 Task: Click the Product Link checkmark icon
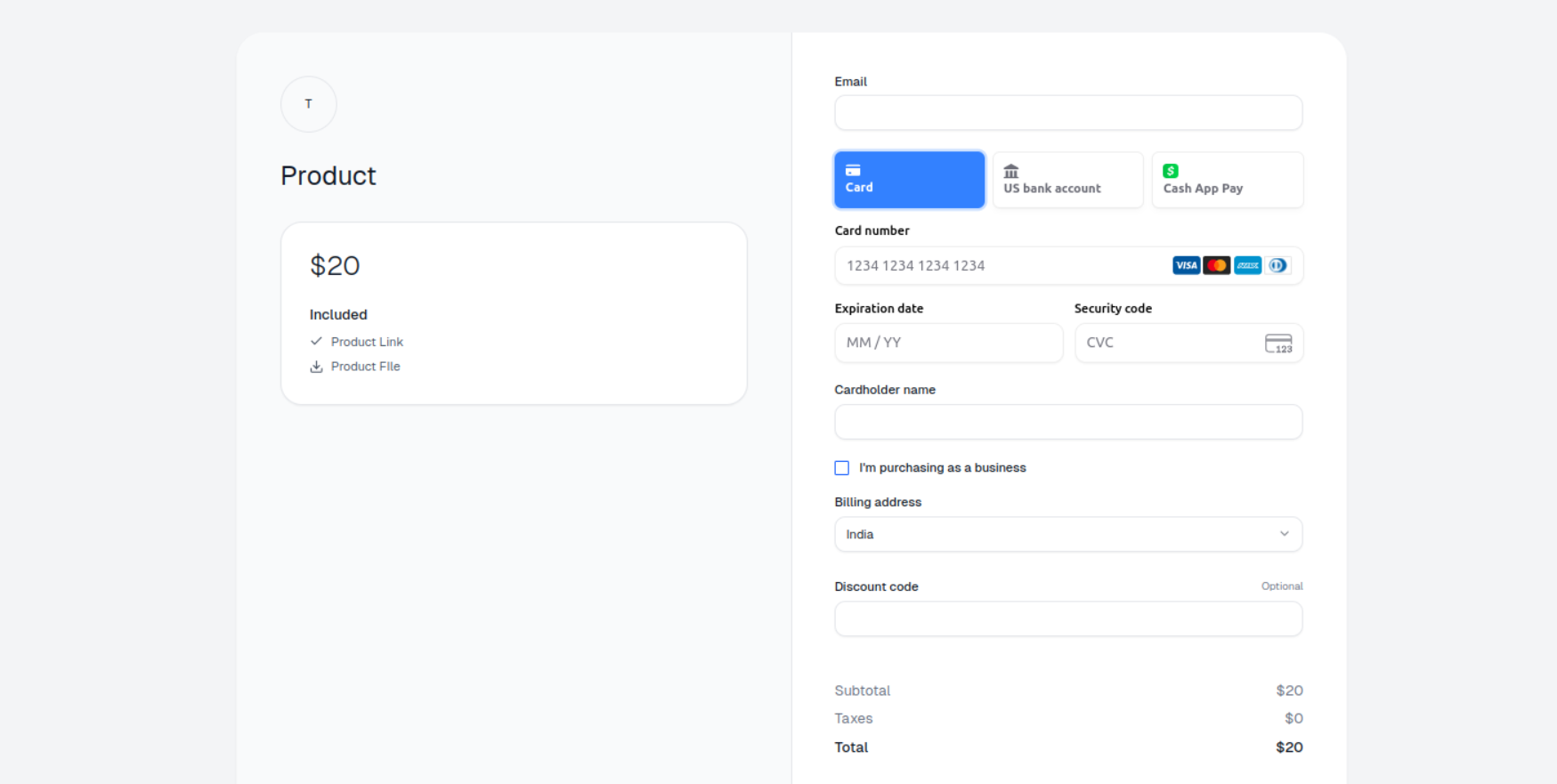pyautogui.click(x=316, y=342)
